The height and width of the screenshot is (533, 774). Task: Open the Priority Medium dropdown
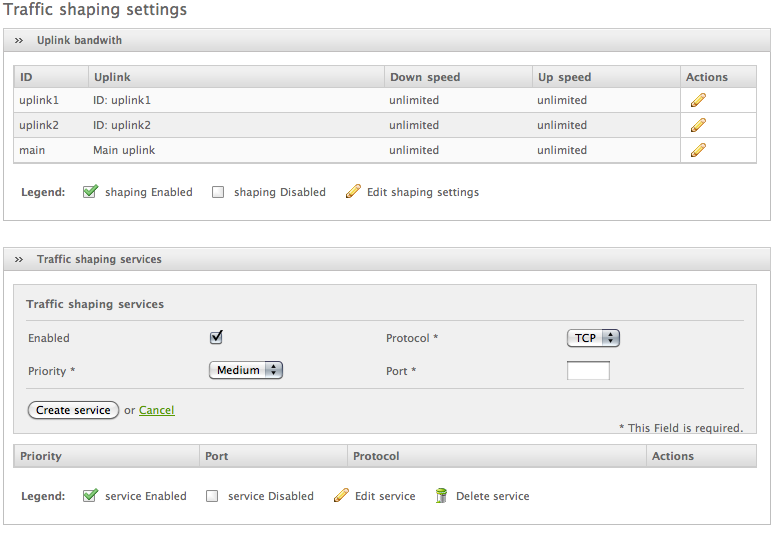tap(246, 370)
